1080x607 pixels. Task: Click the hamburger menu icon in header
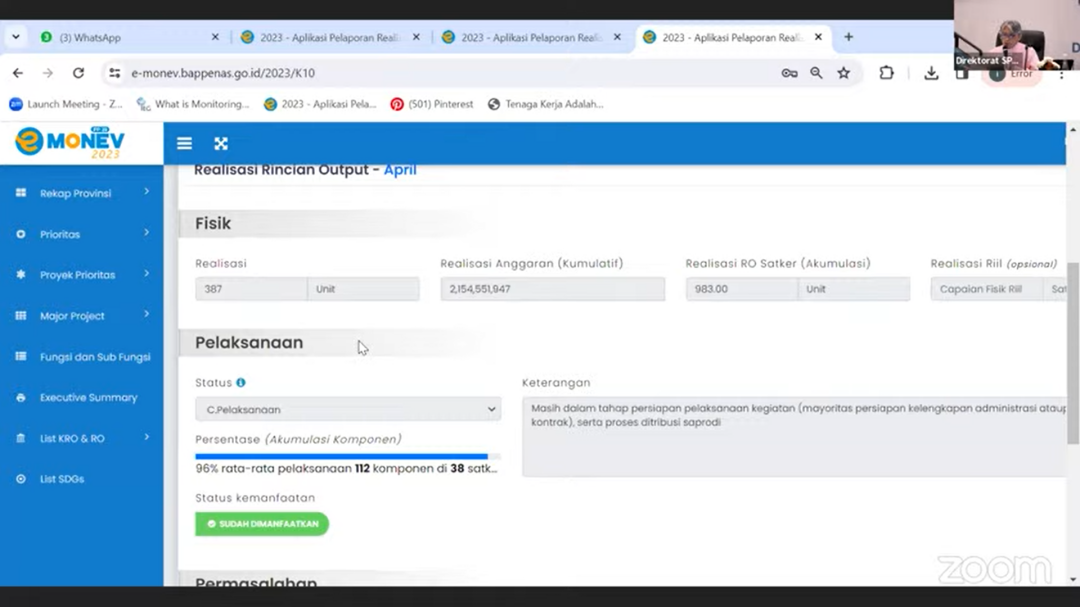coord(184,144)
